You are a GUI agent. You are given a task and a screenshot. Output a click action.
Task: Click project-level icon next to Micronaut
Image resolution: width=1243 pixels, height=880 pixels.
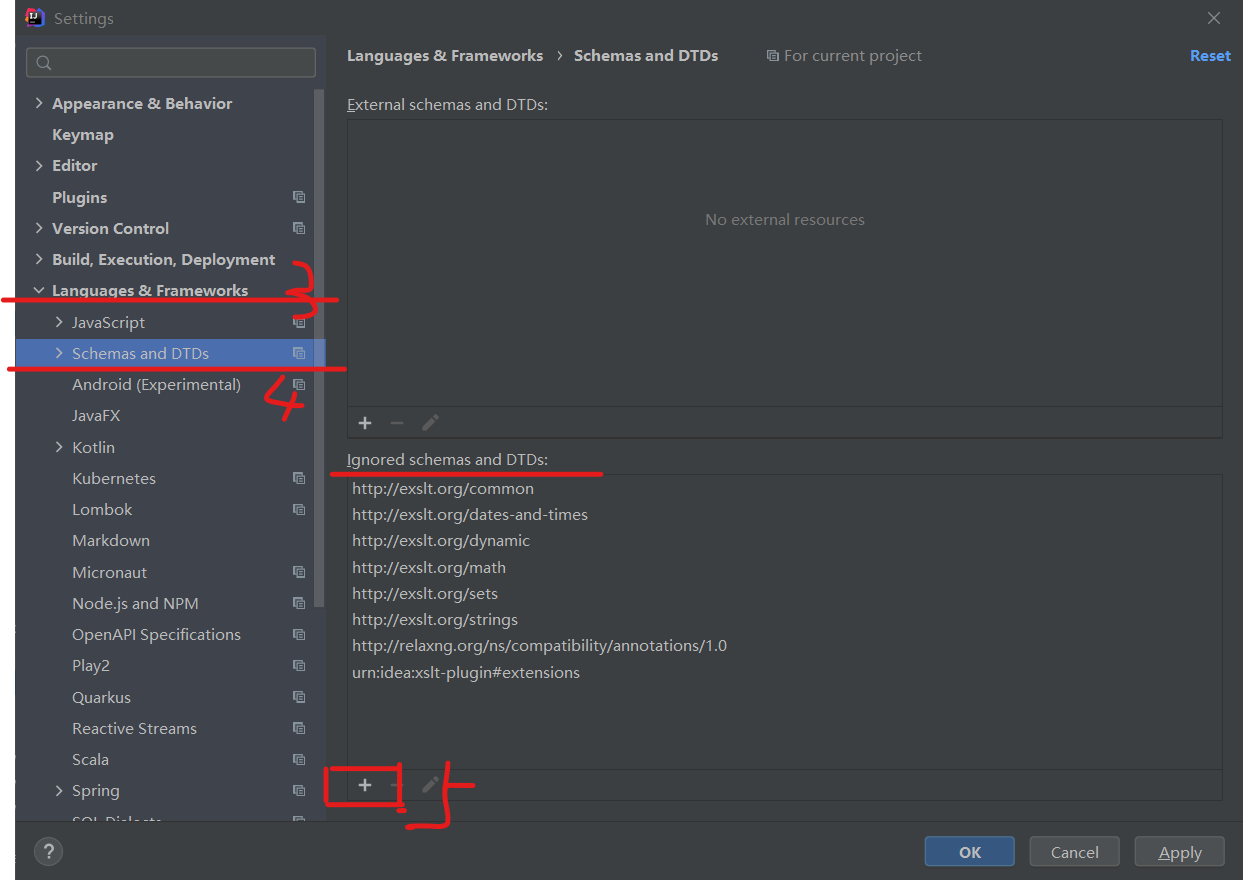click(x=298, y=572)
